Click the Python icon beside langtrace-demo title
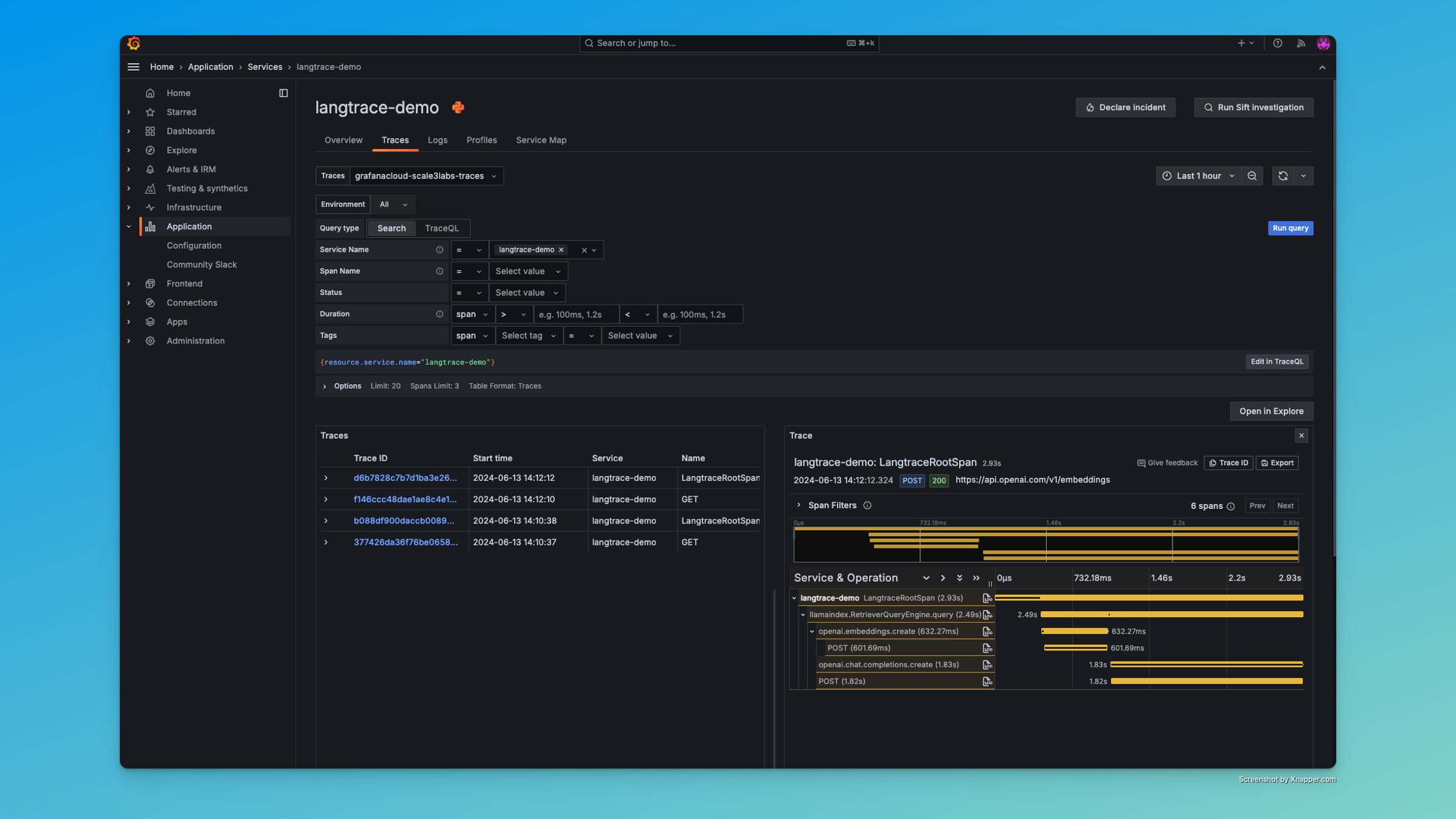 (457, 107)
